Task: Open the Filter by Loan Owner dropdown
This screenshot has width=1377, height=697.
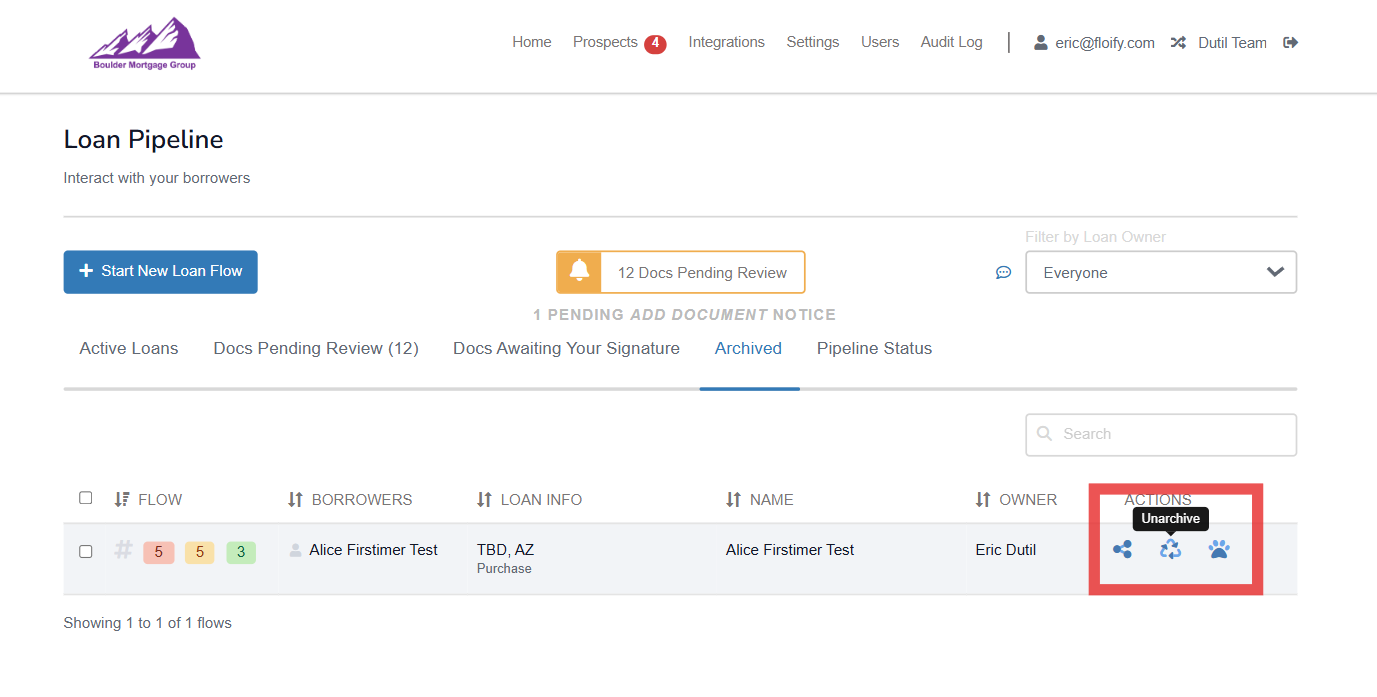Action: pos(1160,272)
